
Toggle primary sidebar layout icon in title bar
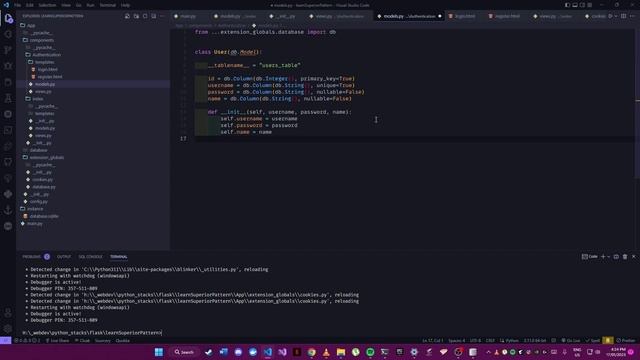[567, 5]
